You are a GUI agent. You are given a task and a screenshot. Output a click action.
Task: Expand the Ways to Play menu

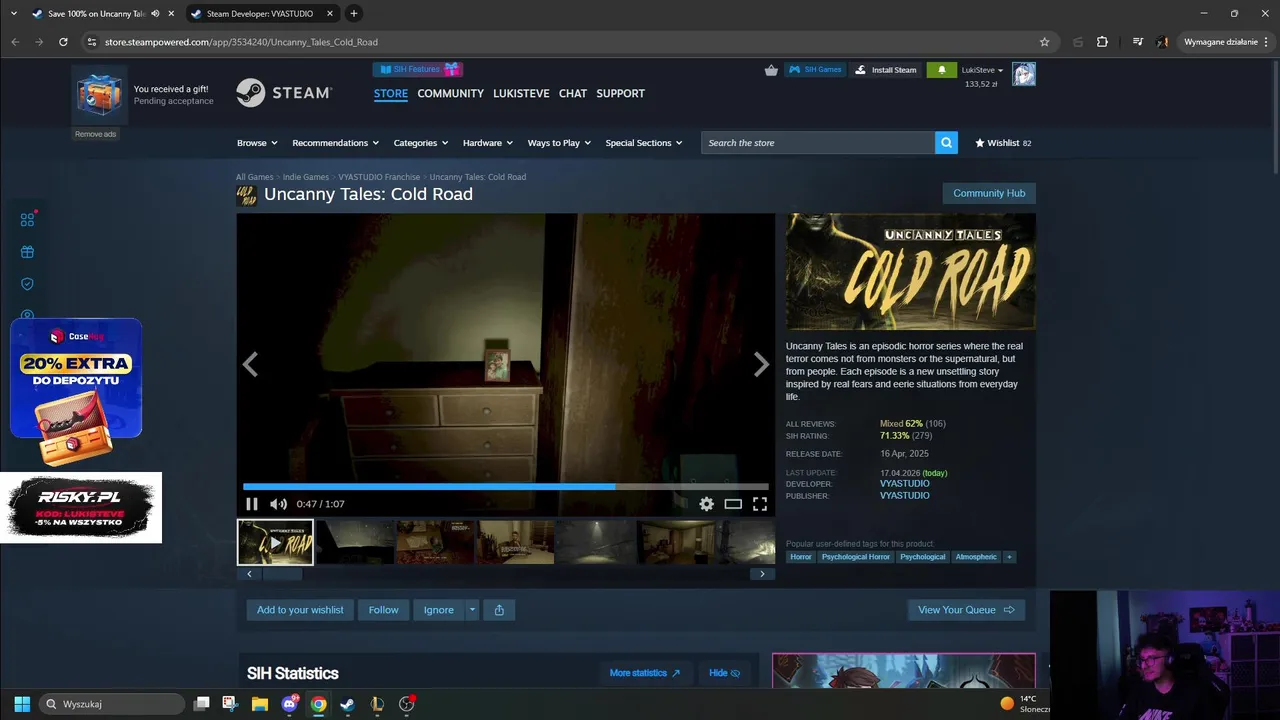pyautogui.click(x=559, y=143)
